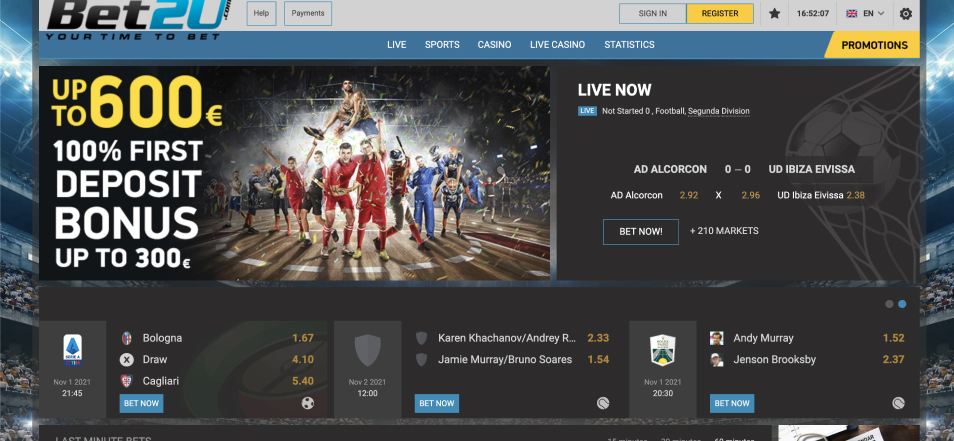Click the 16:52:07 clock display
Screen dimensions: 954x441
click(x=812, y=13)
